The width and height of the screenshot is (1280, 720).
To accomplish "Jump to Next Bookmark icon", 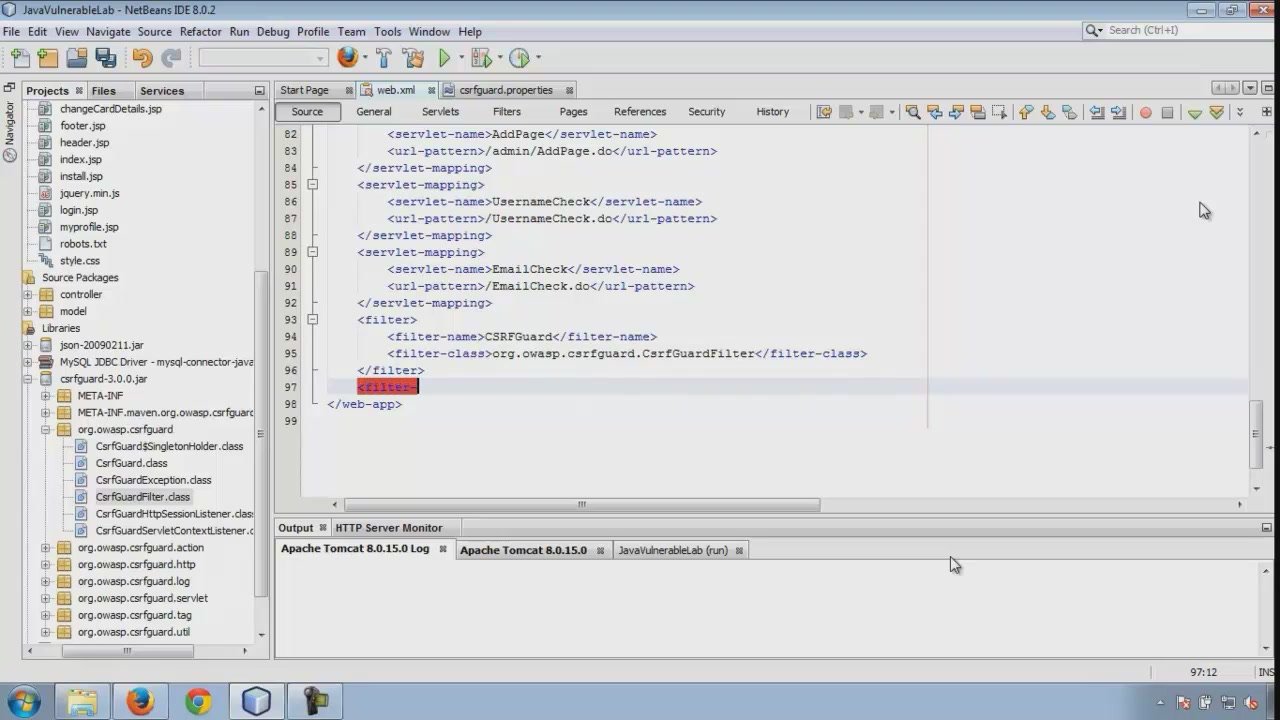I will point(1048,112).
